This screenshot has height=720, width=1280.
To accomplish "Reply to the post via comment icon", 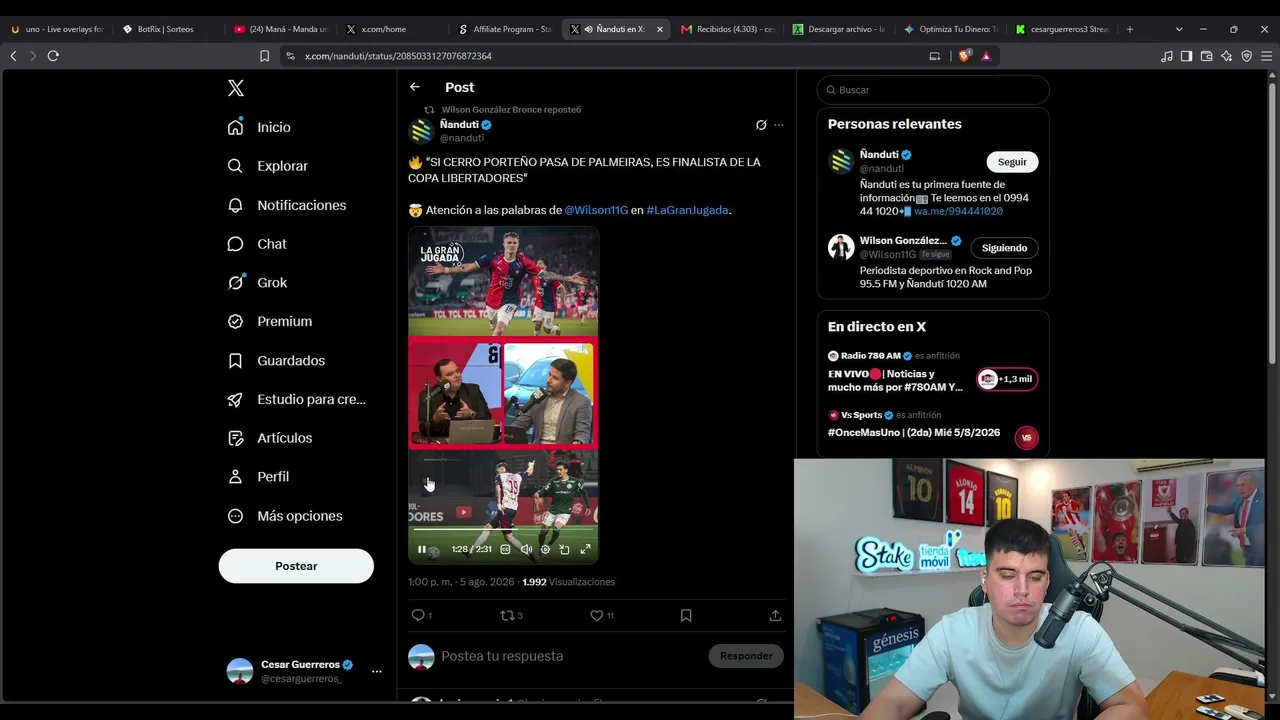I will pyautogui.click(x=421, y=616).
